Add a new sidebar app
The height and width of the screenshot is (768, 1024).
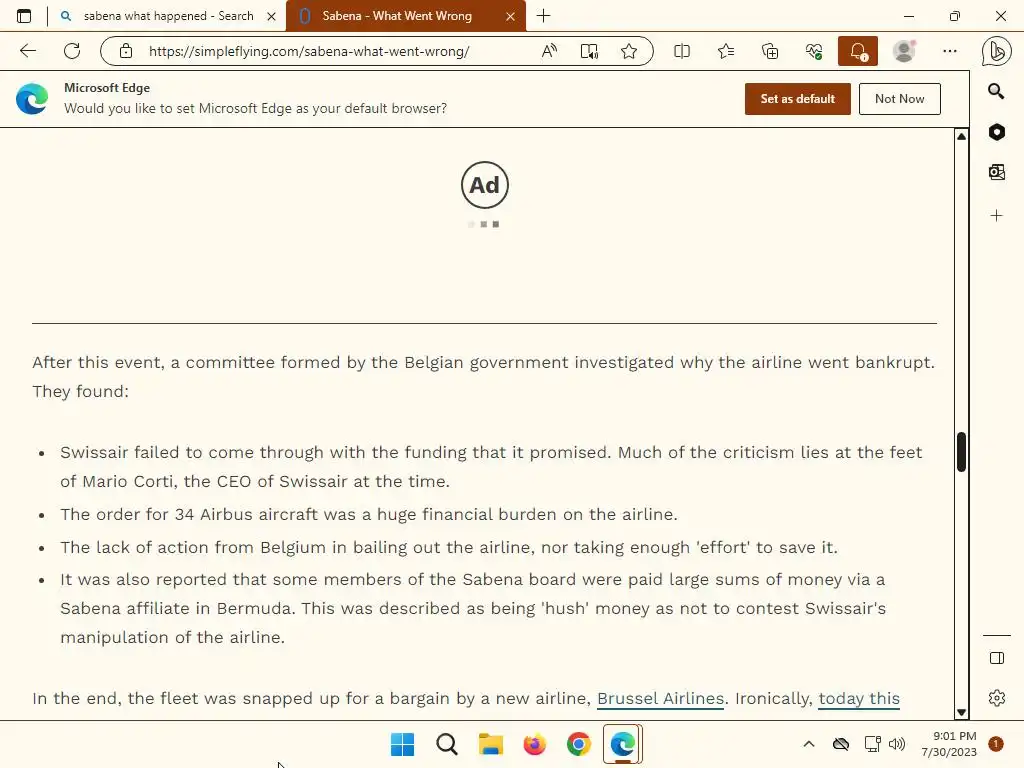click(x=997, y=216)
